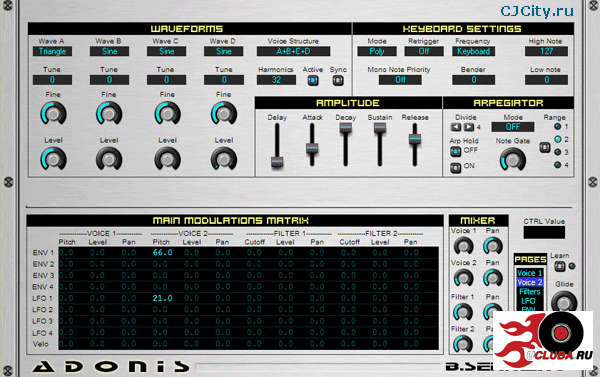Click the Voice 2 Pan knob
This screenshot has height=377, width=600.
(x=493, y=278)
